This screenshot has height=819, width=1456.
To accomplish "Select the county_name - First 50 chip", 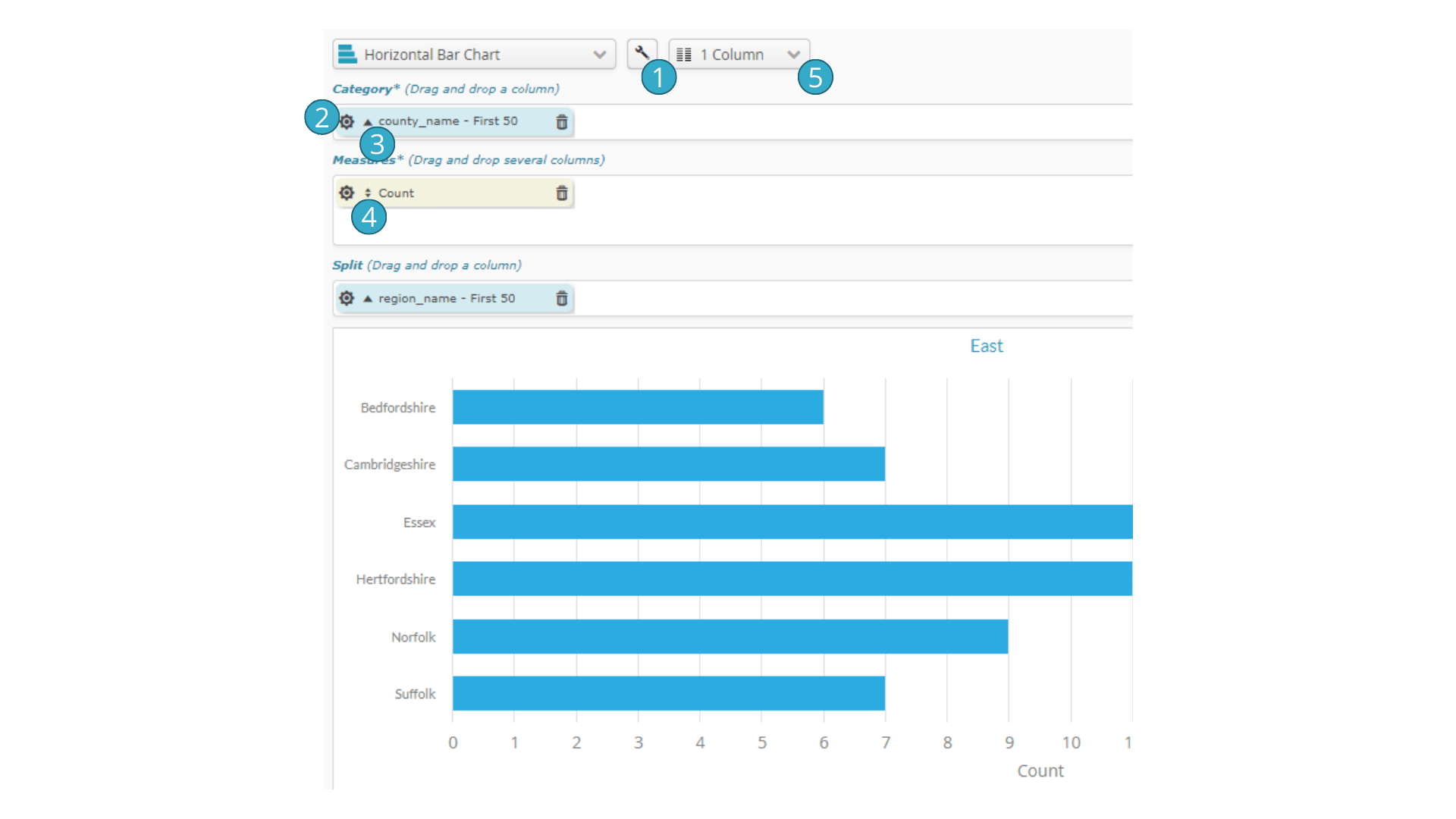I will click(x=453, y=121).
